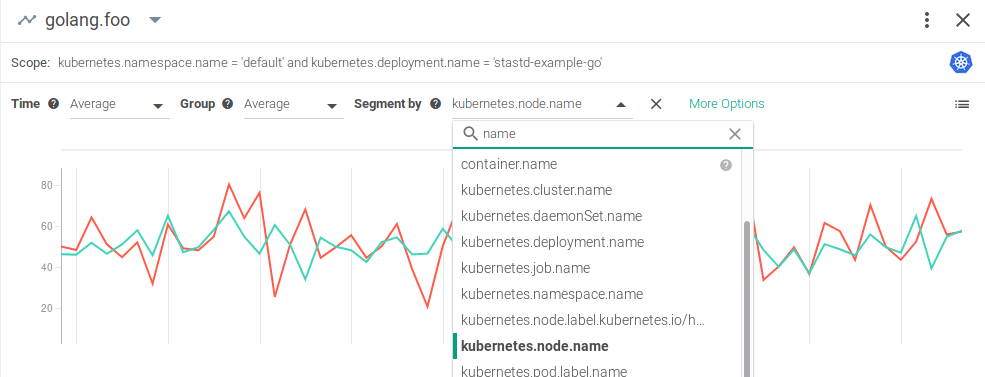Show help for Segment by
The width and height of the screenshot is (985, 377).
435,104
